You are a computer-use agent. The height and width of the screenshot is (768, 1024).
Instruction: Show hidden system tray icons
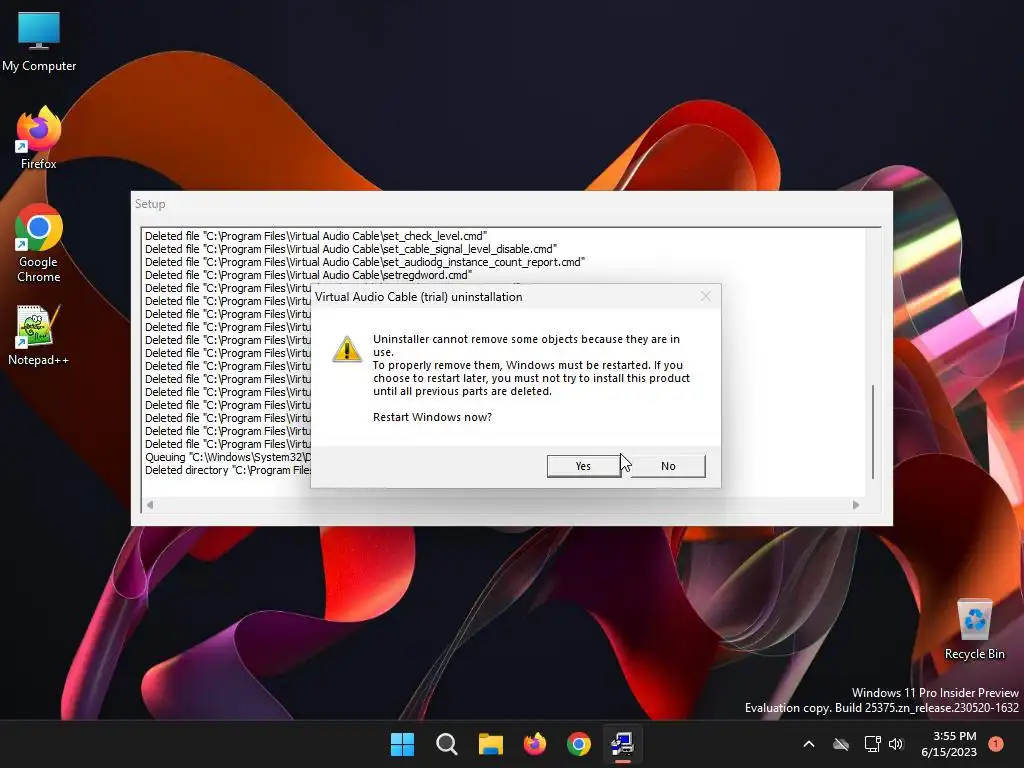(x=808, y=744)
